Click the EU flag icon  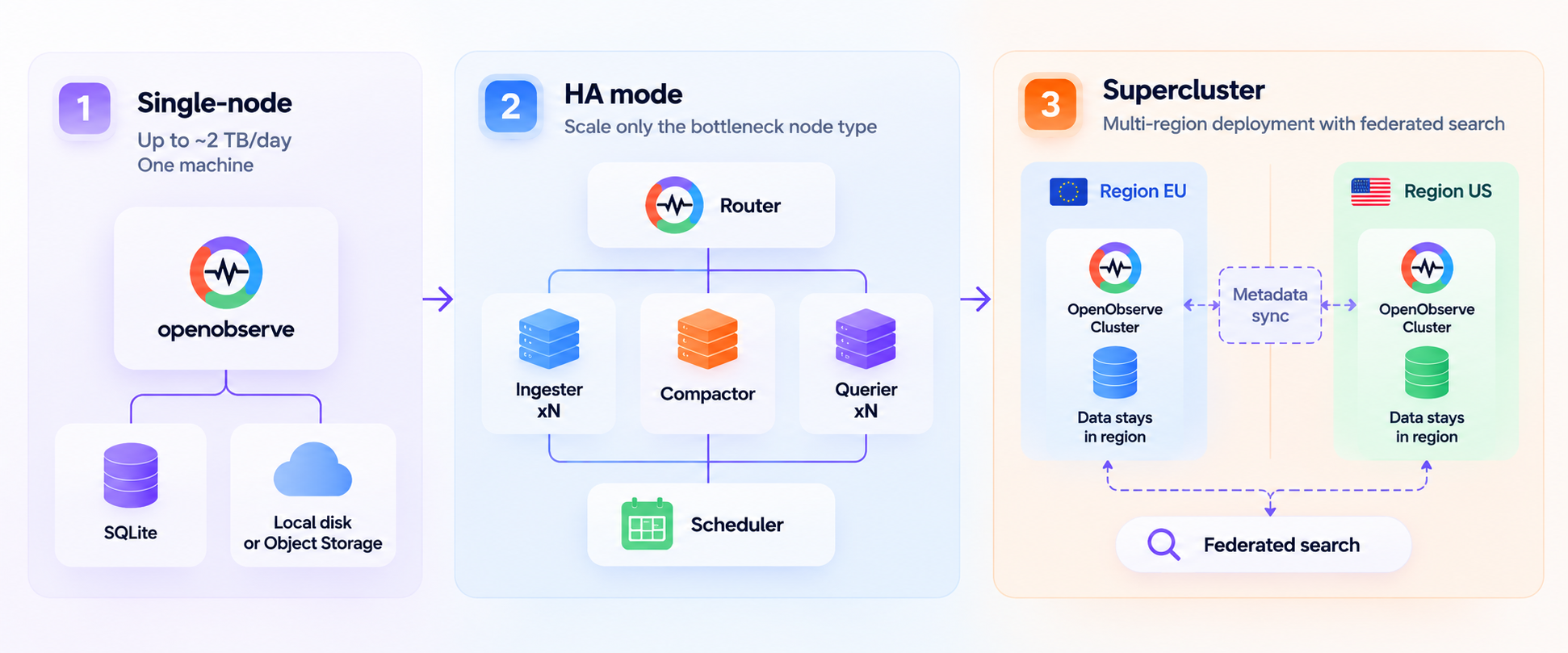pos(1068,192)
